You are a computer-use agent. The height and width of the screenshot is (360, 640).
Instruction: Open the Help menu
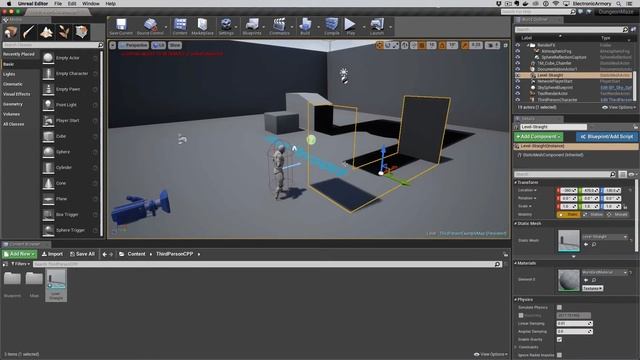pos(111,4)
